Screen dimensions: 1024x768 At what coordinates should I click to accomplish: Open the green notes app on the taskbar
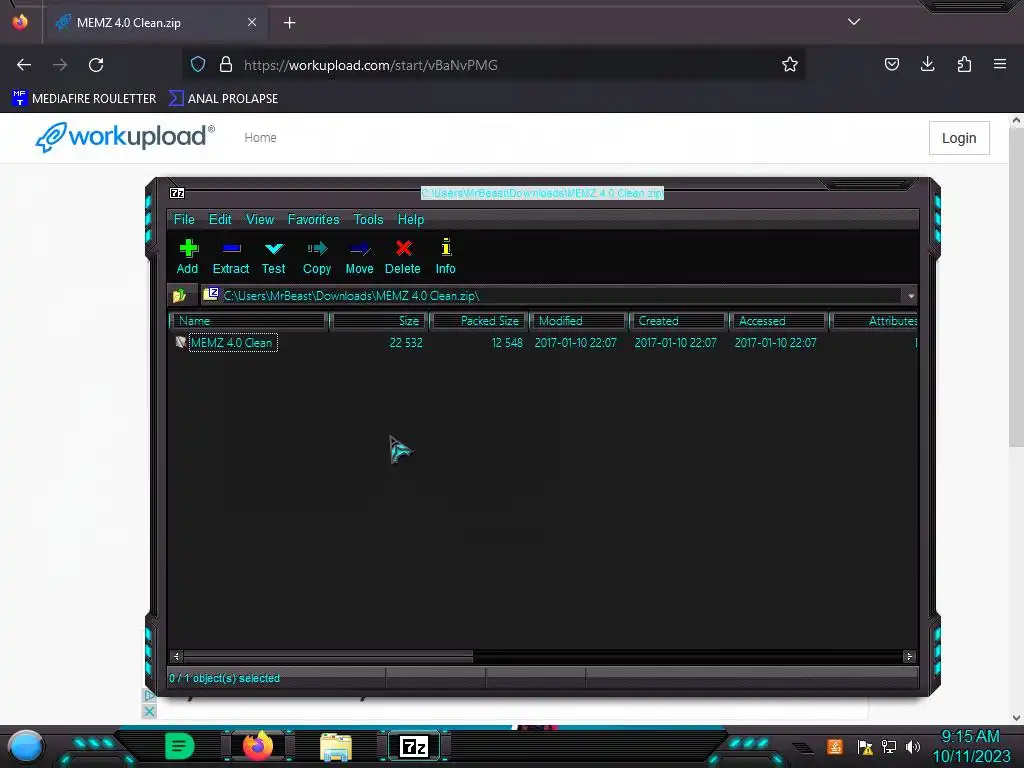pos(179,746)
